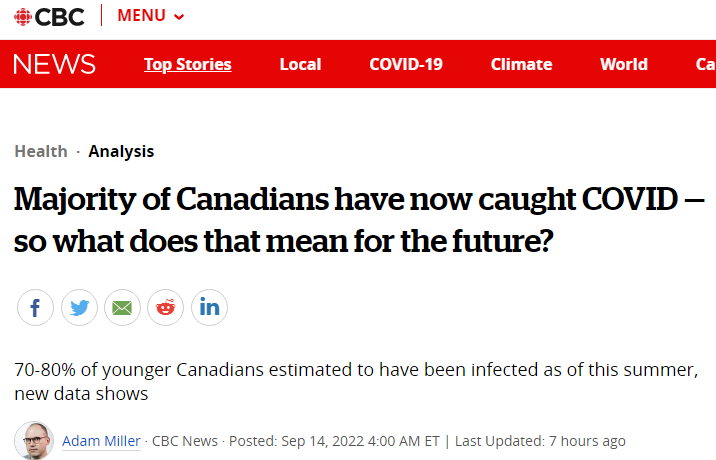Click the partially visible Canada nav item
716x460 pixels.
pyautogui.click(x=705, y=64)
